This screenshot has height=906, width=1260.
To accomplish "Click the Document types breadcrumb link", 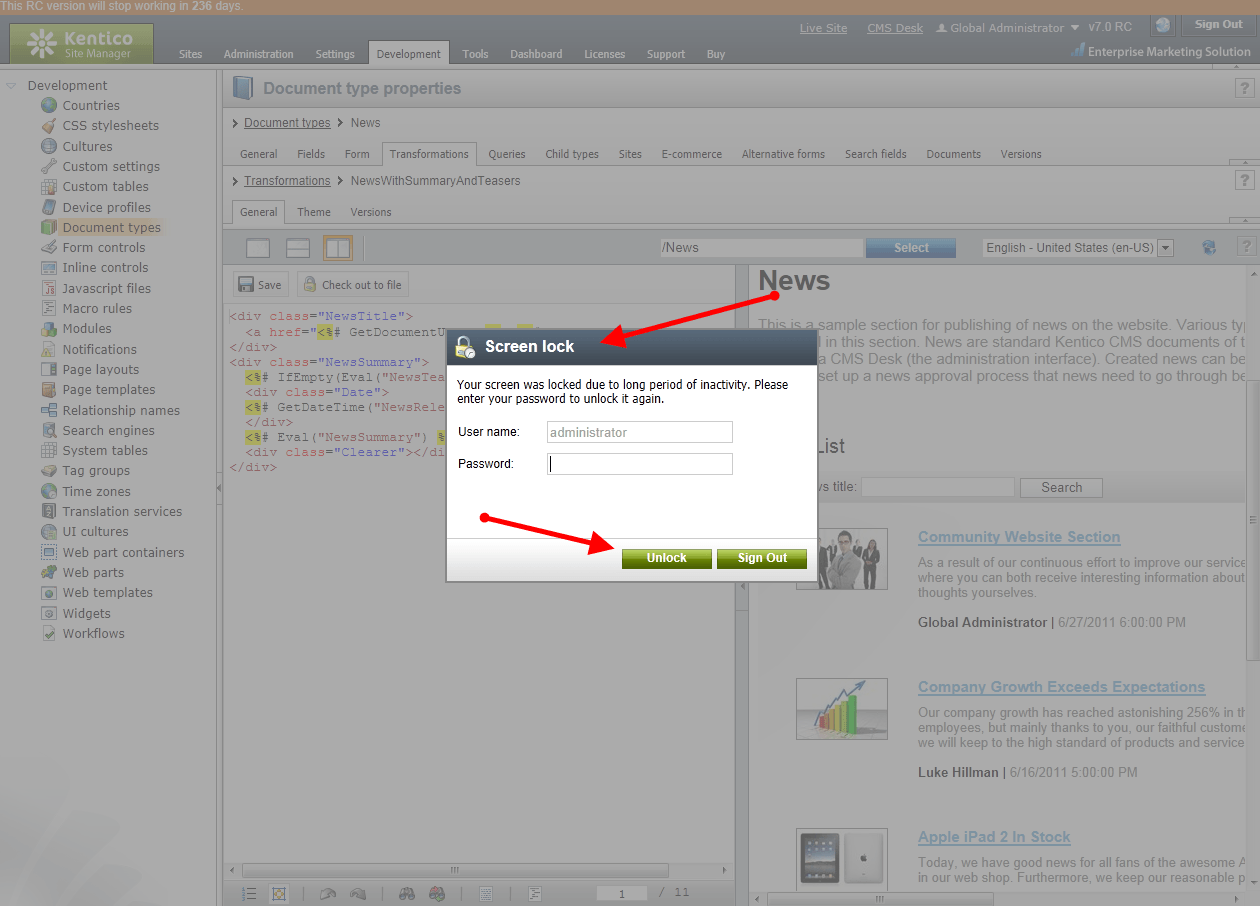I will coord(287,123).
